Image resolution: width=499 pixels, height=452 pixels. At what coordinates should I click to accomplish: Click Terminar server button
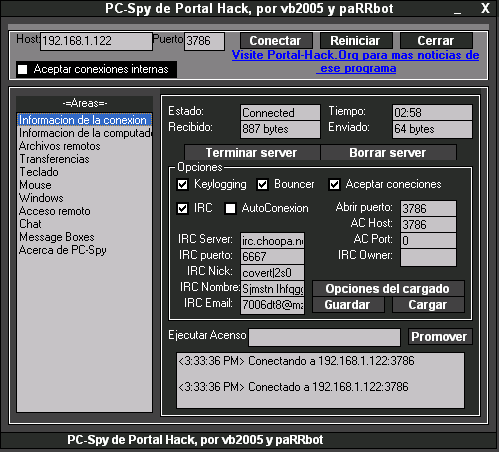coord(252,153)
